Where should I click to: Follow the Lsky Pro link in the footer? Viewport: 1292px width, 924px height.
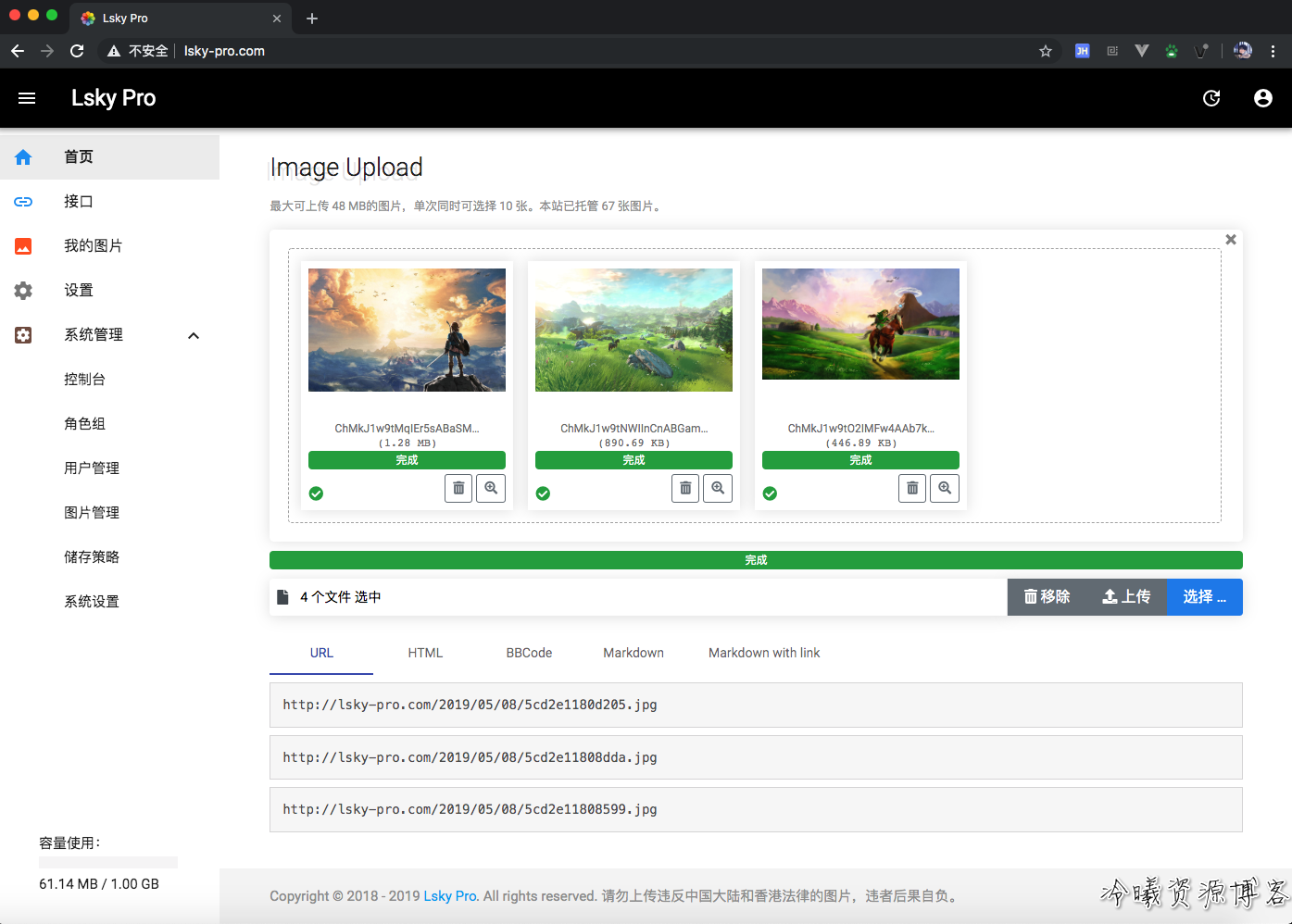(450, 896)
